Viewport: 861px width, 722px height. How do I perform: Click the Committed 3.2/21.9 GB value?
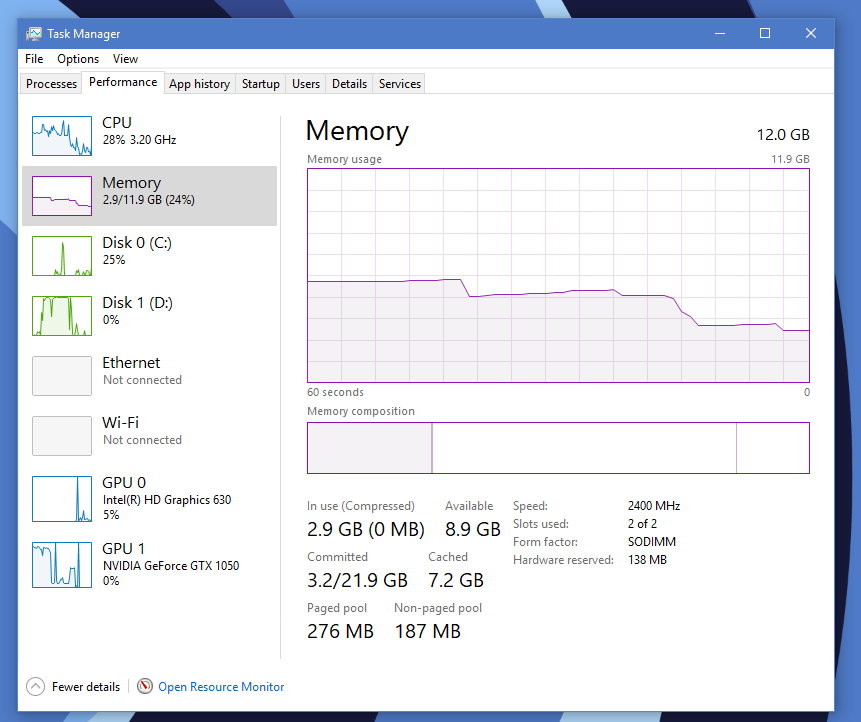[357, 580]
